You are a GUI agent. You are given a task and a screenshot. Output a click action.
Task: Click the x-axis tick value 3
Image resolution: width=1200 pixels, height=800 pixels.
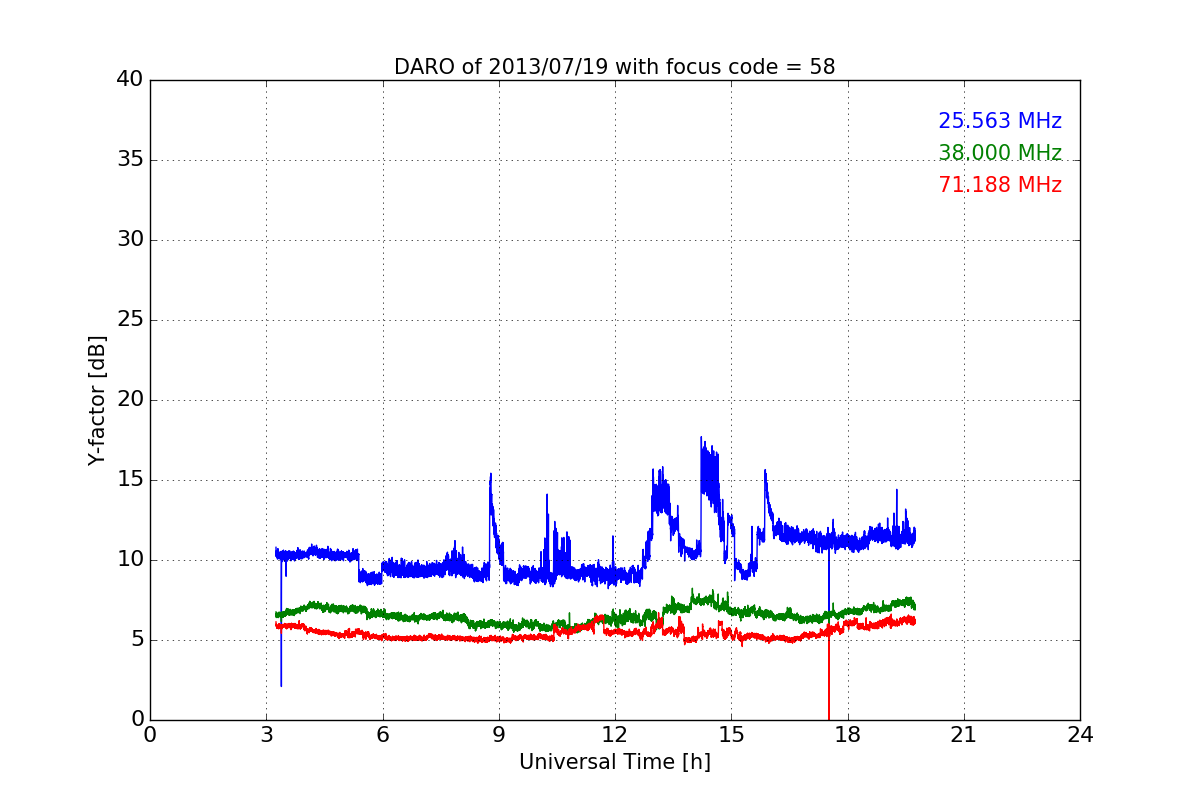click(x=266, y=735)
